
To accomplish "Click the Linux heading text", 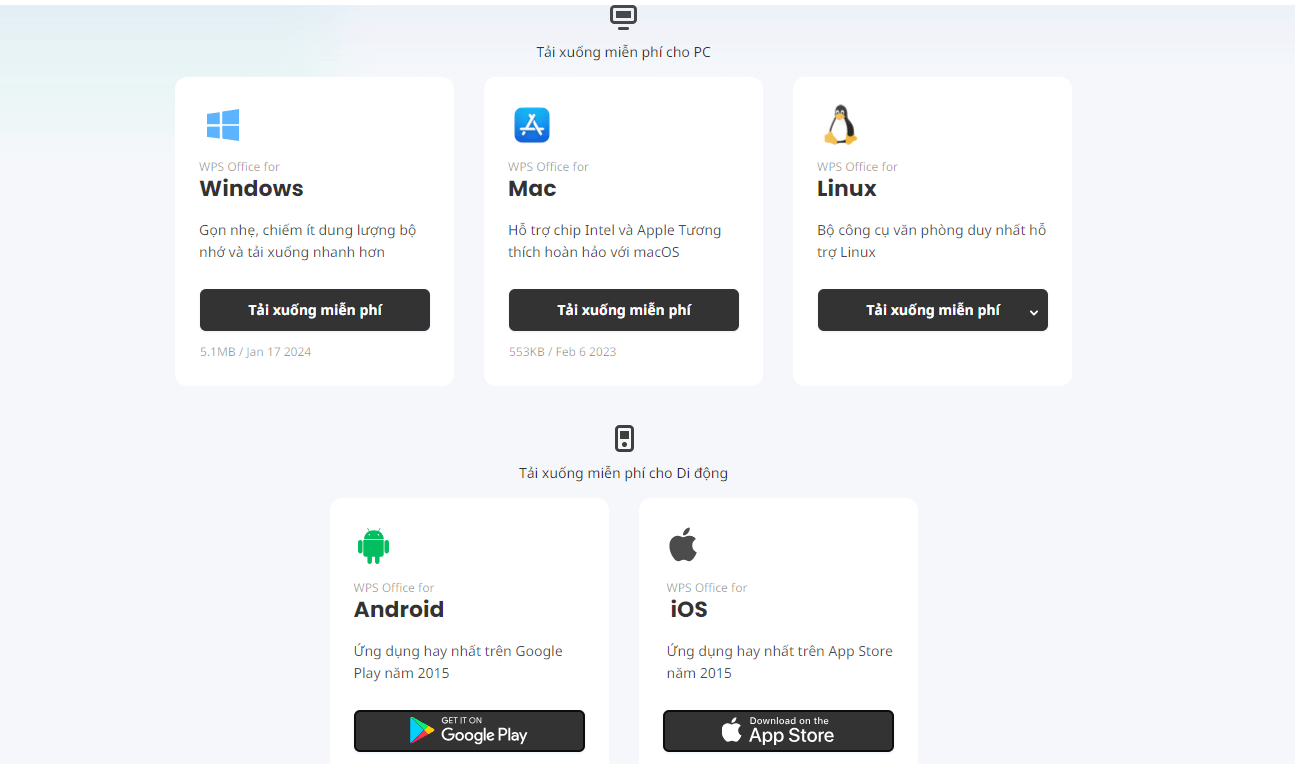I will tap(846, 188).
